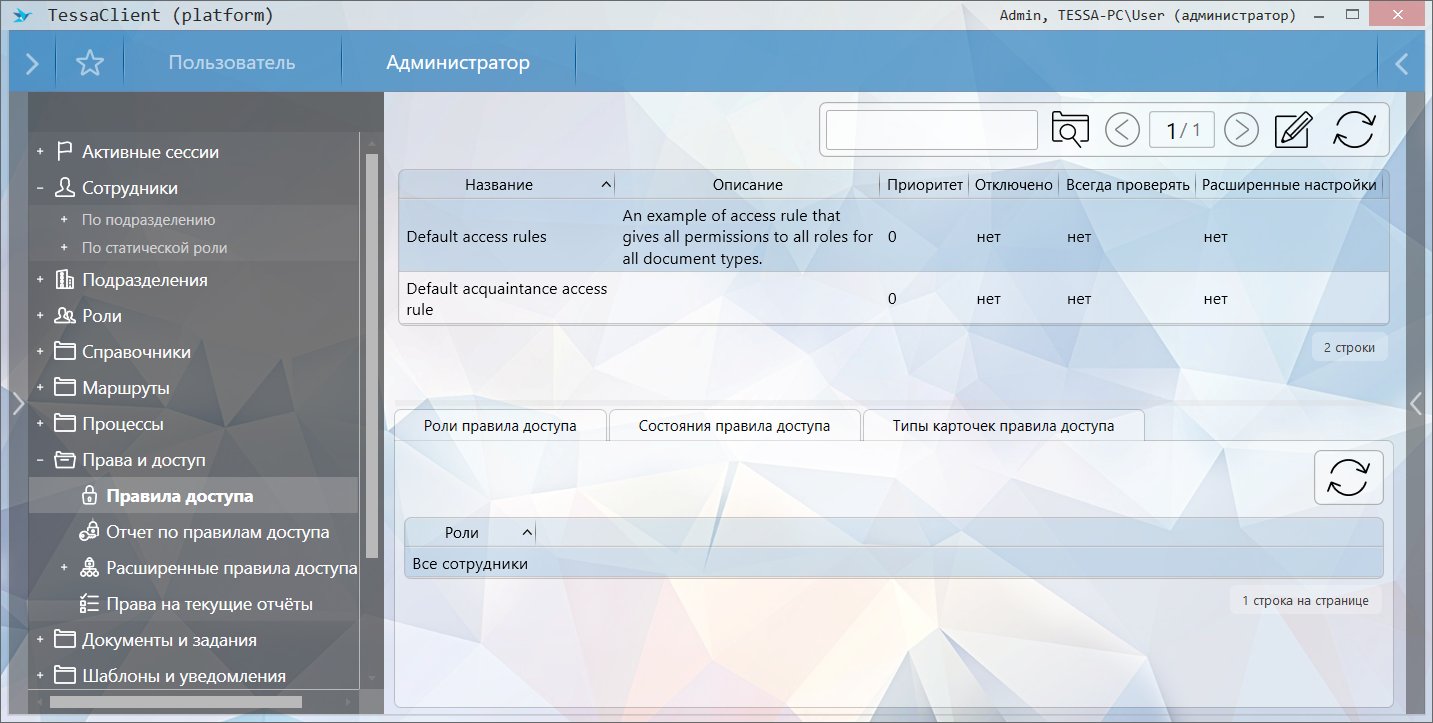Refresh the access rules table

pyautogui.click(x=1355, y=130)
